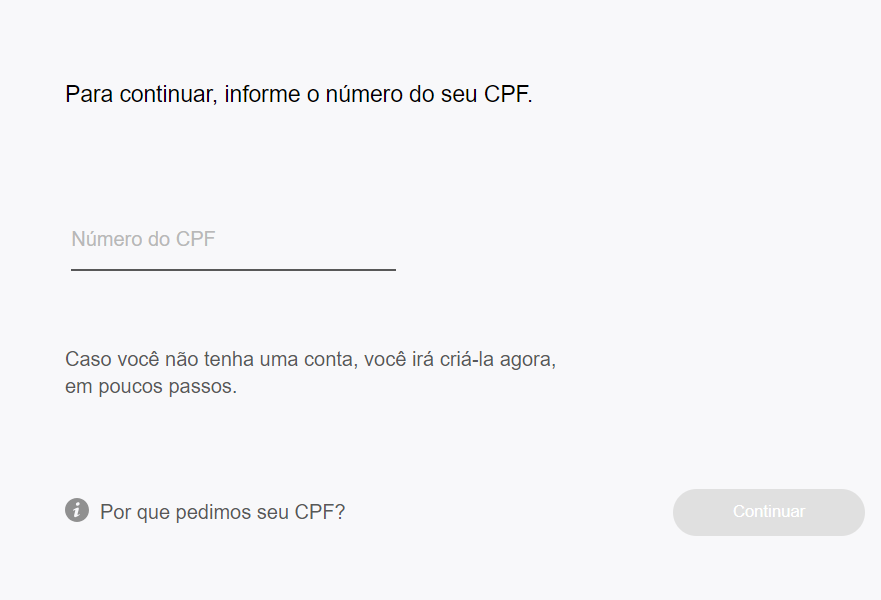The width and height of the screenshot is (881, 600).
Task: Click the word "passos" in the description
Action: click(205, 387)
